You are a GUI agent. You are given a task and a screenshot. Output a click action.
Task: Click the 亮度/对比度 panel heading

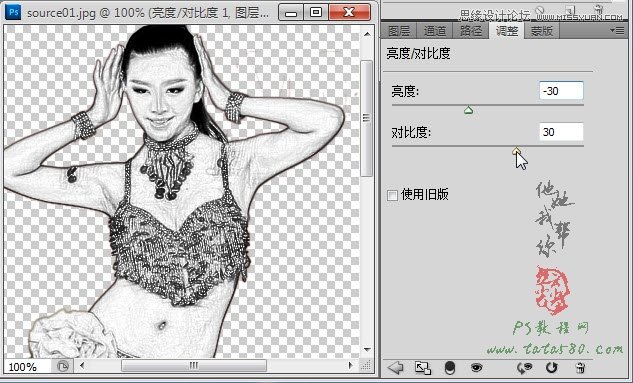click(418, 53)
